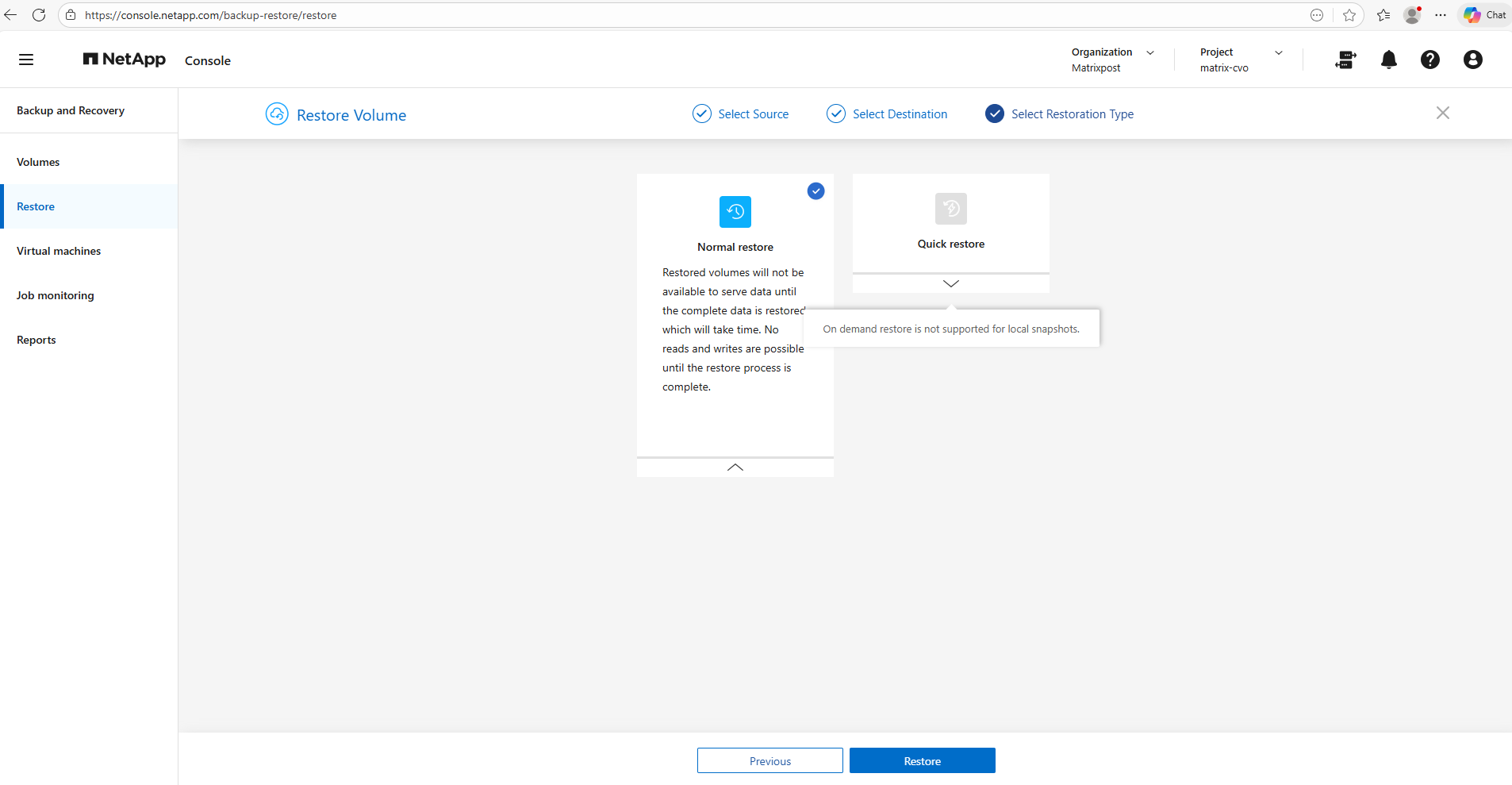
Task: Click the Restore Volume title text
Action: 351,115
